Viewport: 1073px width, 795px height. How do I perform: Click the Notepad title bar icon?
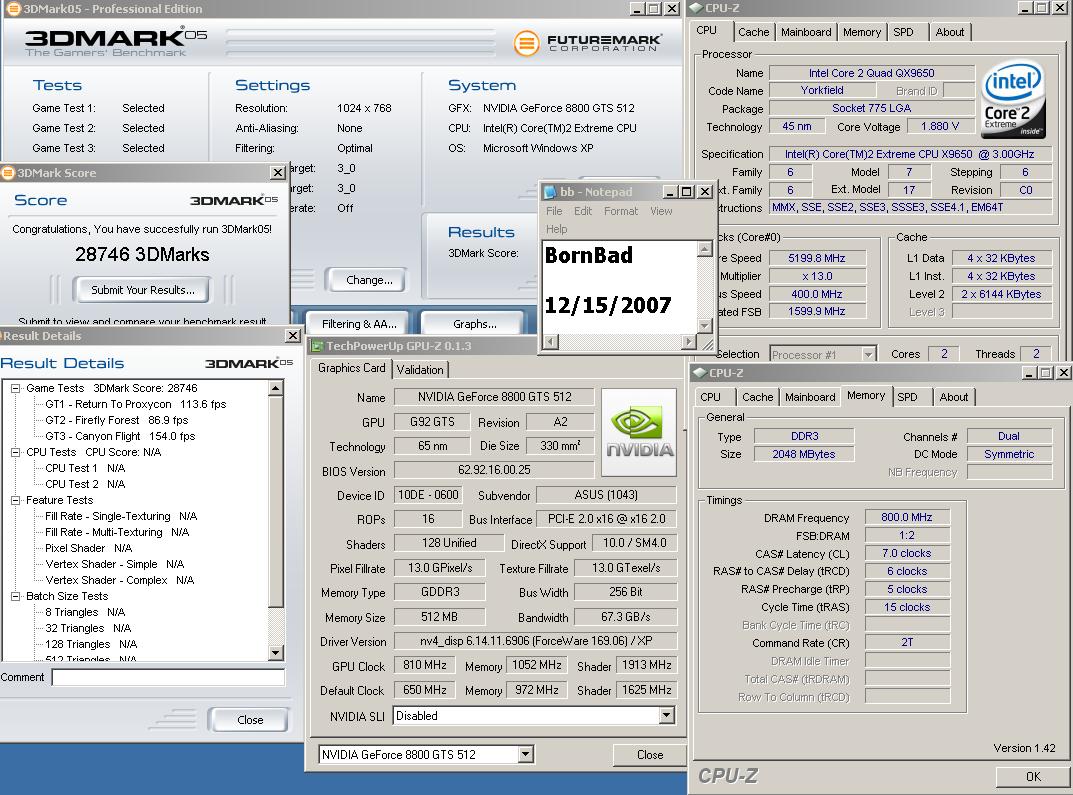tap(550, 192)
